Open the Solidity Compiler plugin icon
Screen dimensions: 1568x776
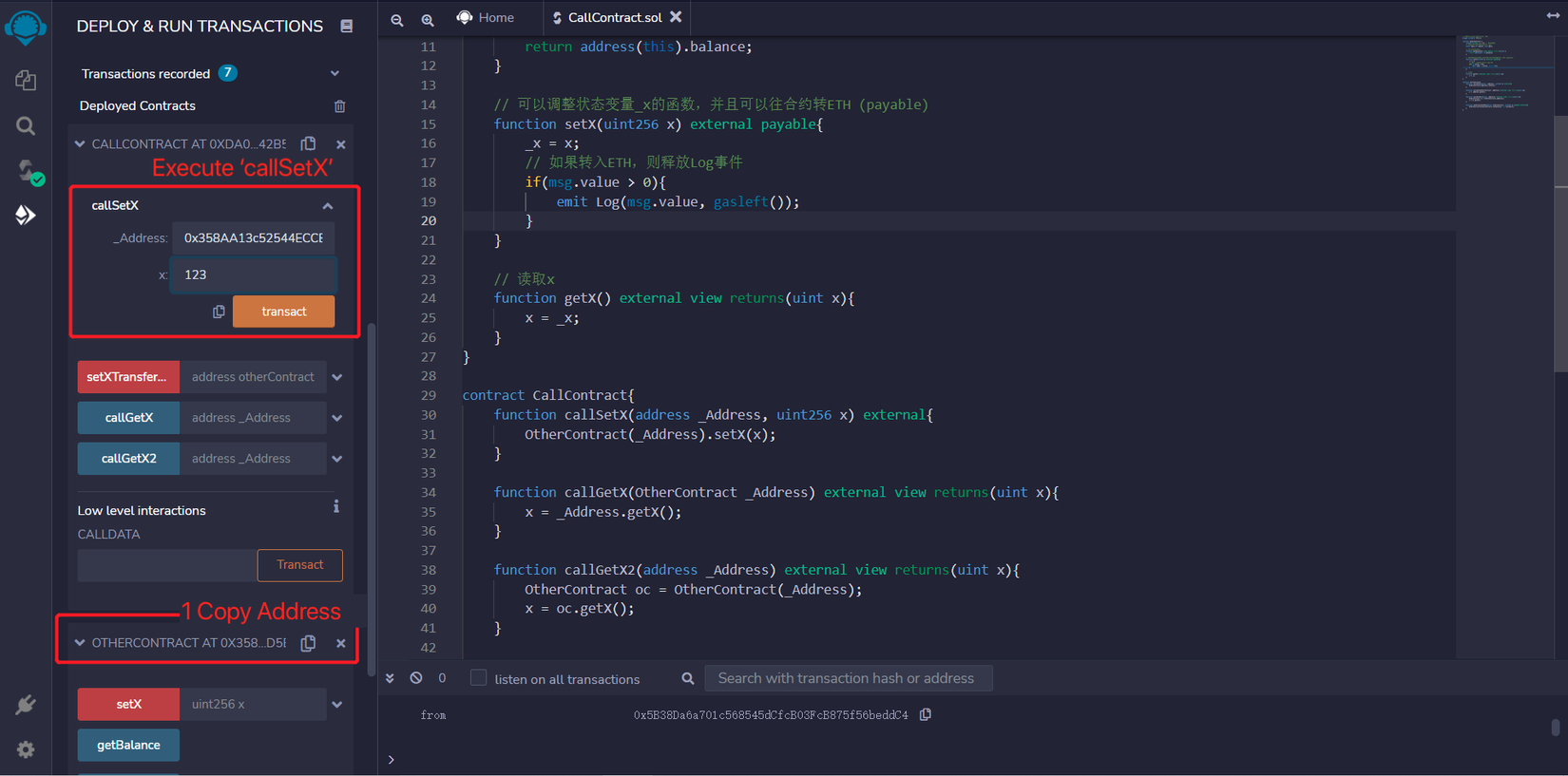(x=27, y=171)
